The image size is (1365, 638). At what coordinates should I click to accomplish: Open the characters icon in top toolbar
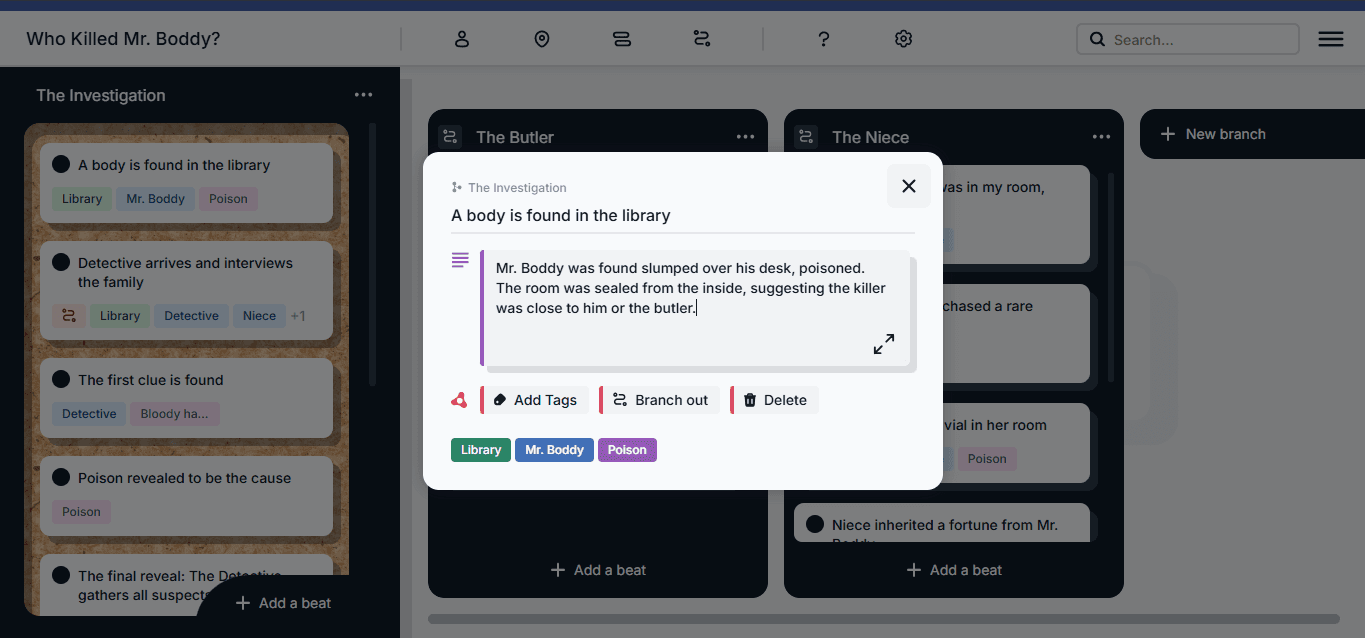click(x=462, y=39)
